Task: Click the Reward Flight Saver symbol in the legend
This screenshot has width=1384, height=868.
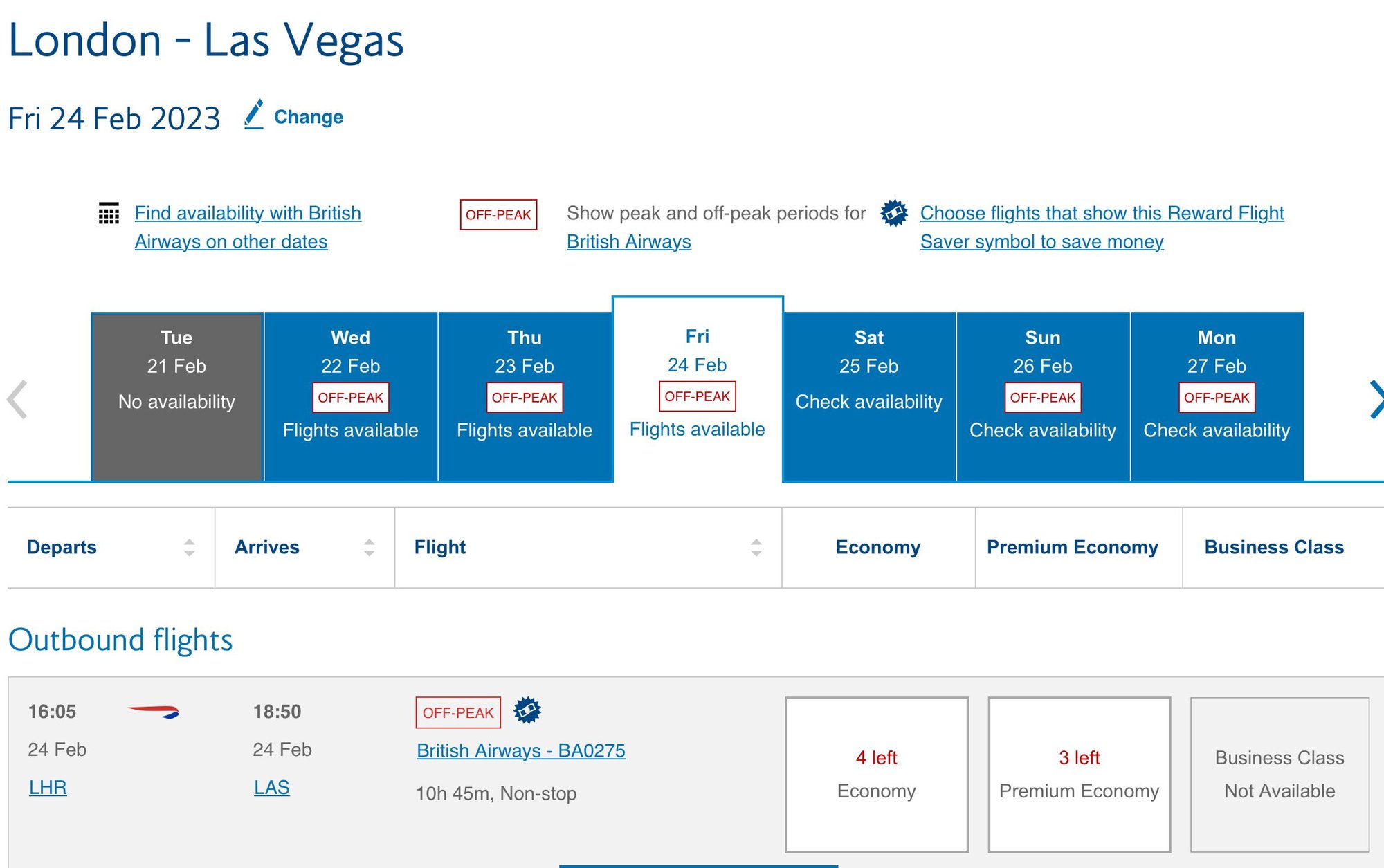Action: [894, 213]
